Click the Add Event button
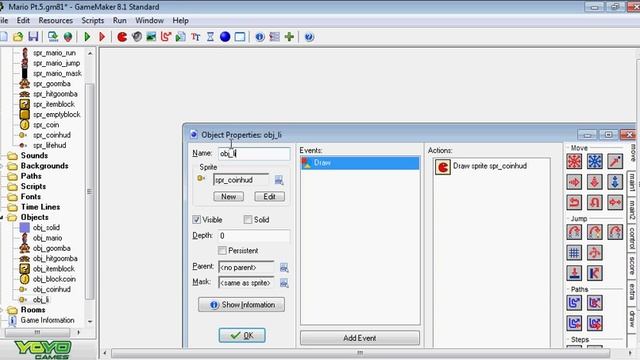Screen dimensions: 640x360 pyautogui.click(x=360, y=338)
